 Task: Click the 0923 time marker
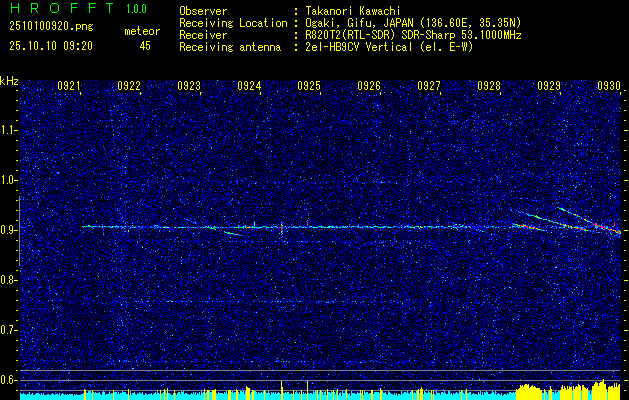(189, 85)
